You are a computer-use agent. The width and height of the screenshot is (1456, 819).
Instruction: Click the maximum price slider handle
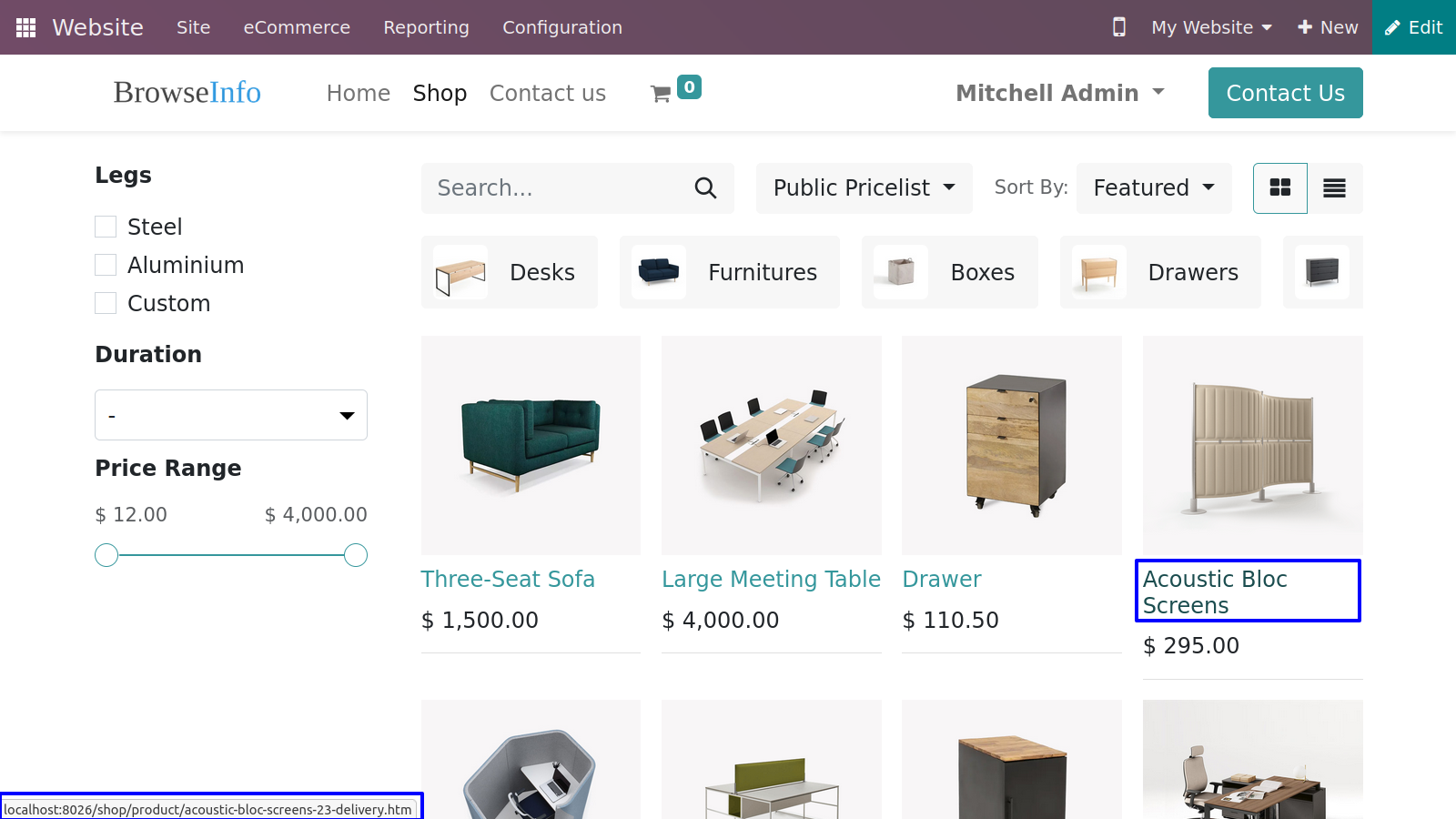point(356,555)
